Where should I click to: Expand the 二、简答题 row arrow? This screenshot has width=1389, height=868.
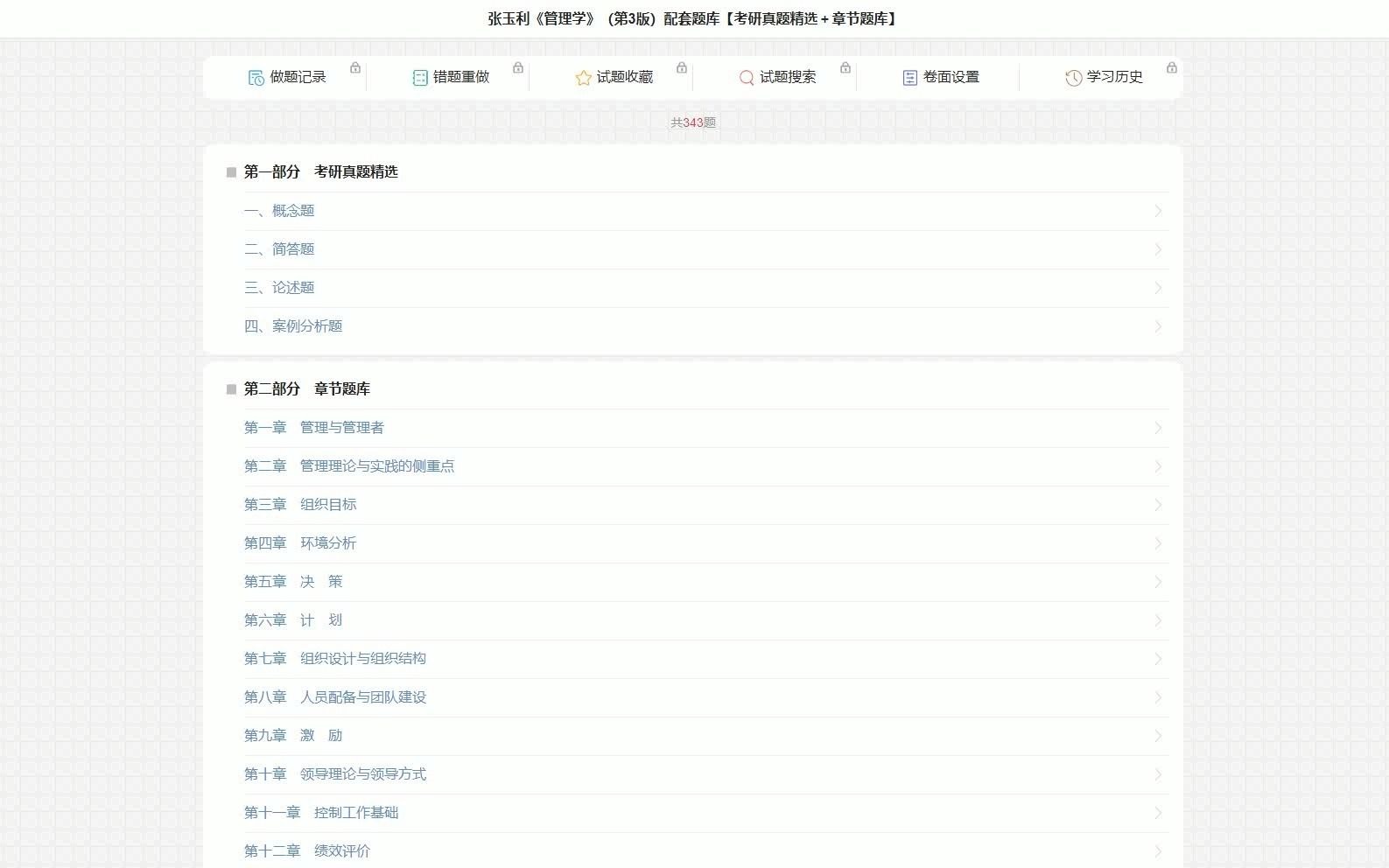tap(1158, 249)
